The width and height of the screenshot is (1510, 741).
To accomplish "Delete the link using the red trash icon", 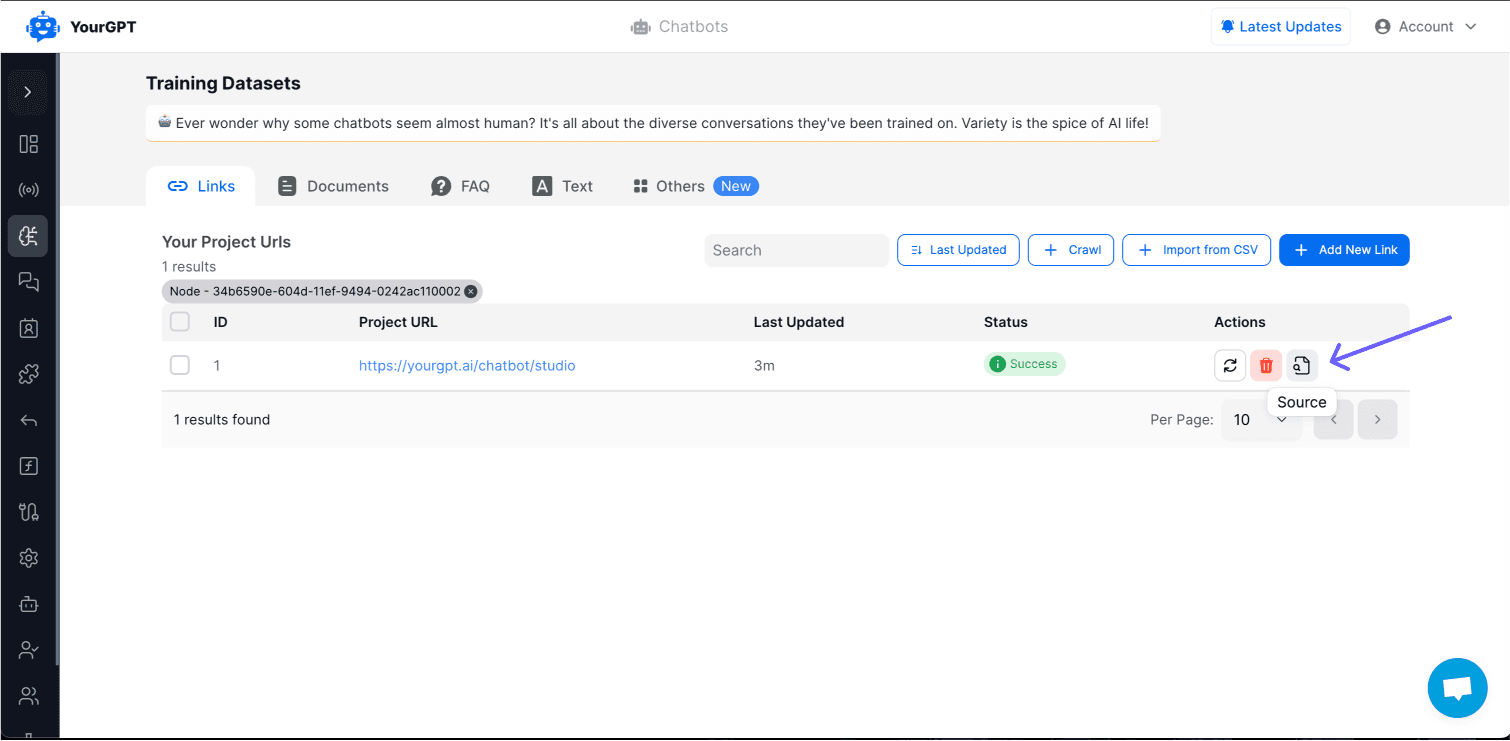I will click(x=1266, y=365).
